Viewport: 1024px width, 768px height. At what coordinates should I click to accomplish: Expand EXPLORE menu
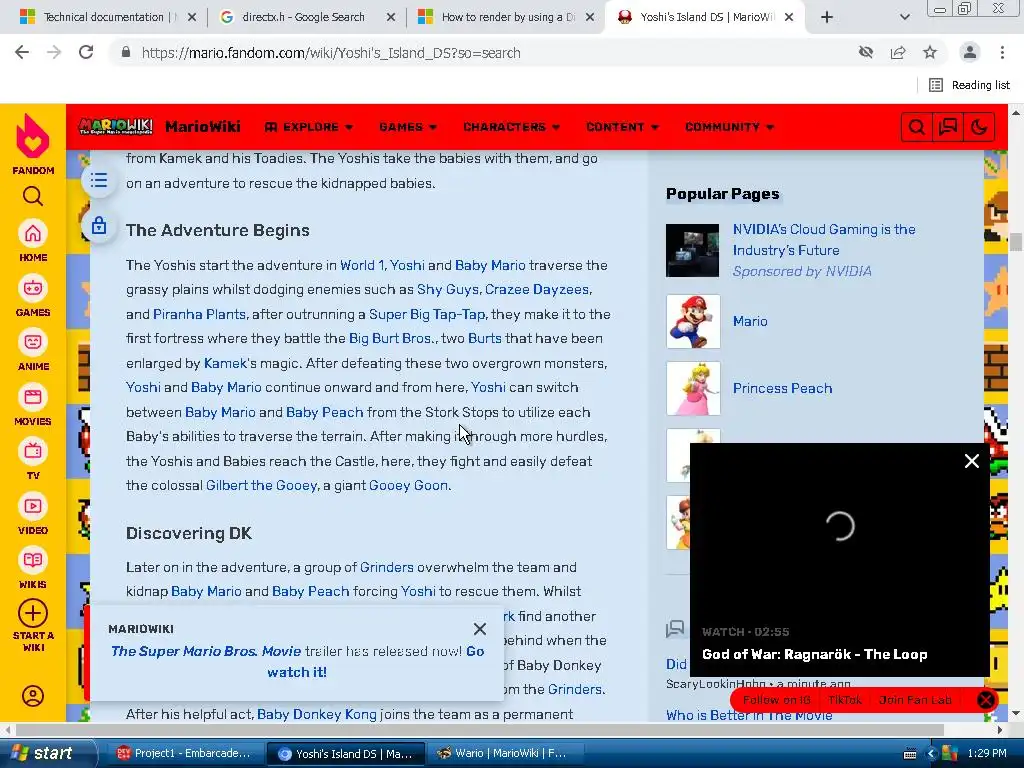pos(309,127)
